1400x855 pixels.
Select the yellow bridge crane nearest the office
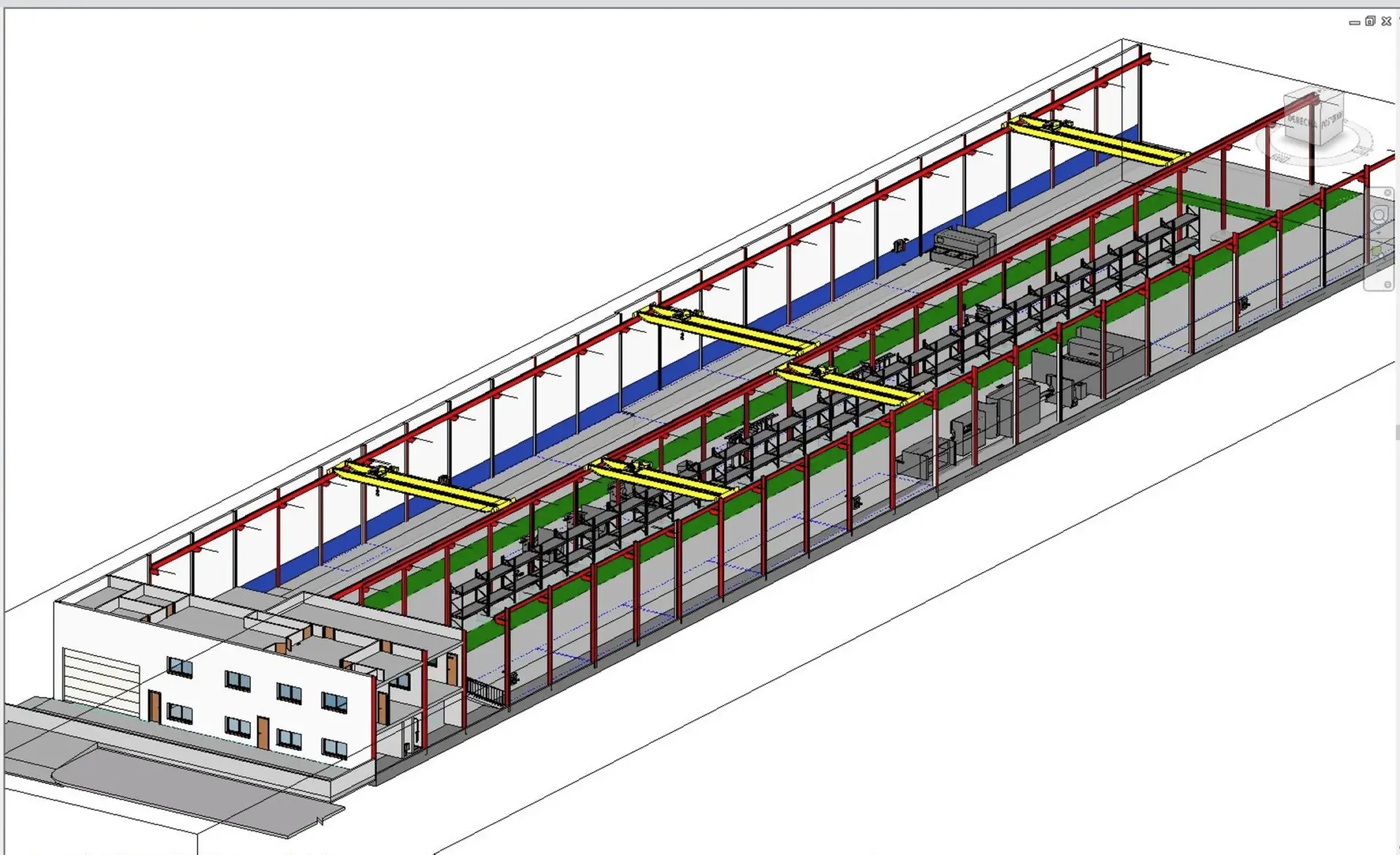tap(423, 484)
